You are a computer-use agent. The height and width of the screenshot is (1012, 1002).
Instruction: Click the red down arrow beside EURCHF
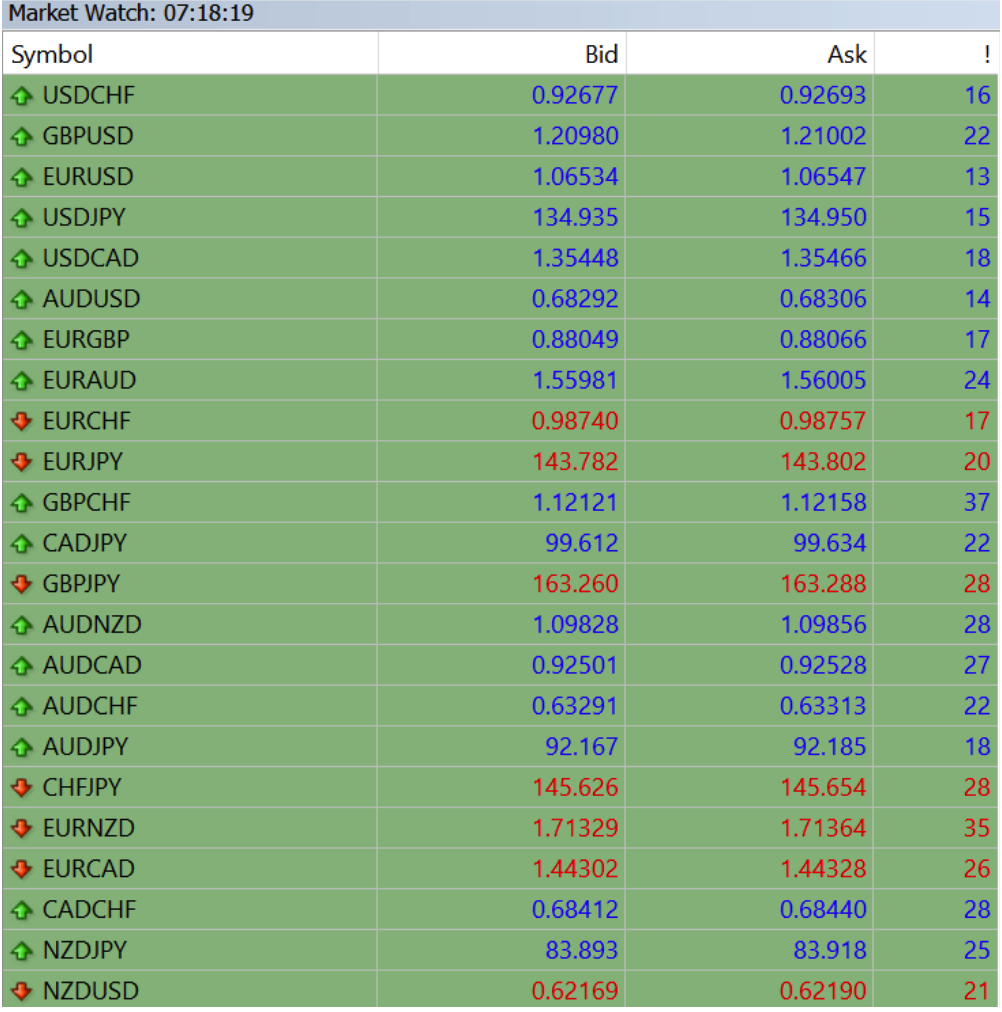pos(22,421)
